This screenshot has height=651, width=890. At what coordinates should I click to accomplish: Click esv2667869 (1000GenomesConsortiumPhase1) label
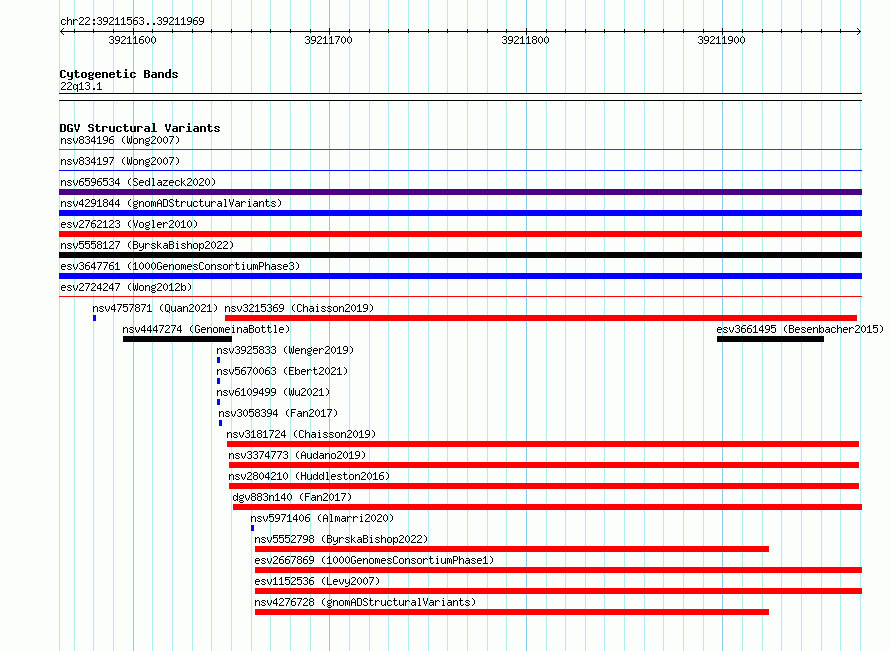[x=374, y=560]
